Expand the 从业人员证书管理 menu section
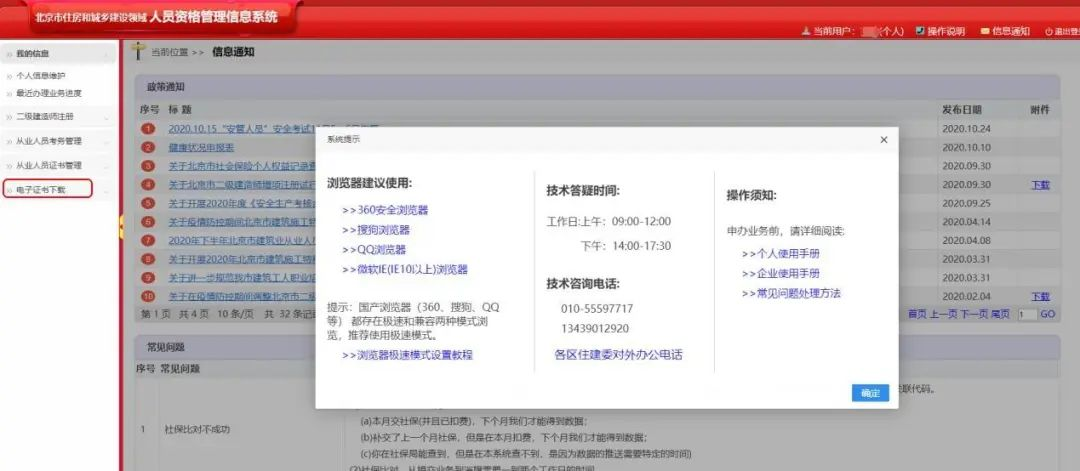The image size is (1080, 471). tap(58, 165)
